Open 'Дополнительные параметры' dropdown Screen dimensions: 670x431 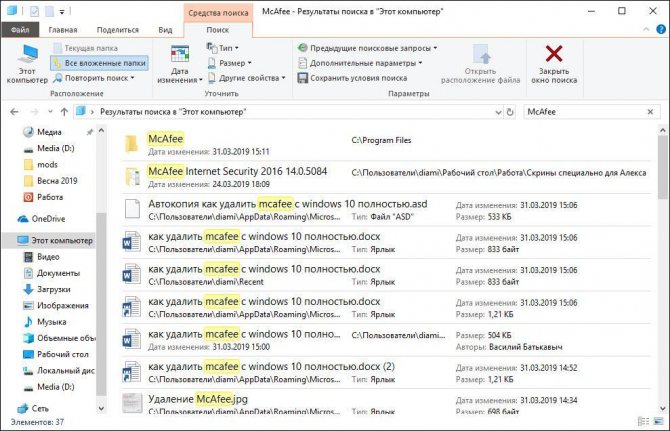[360, 63]
